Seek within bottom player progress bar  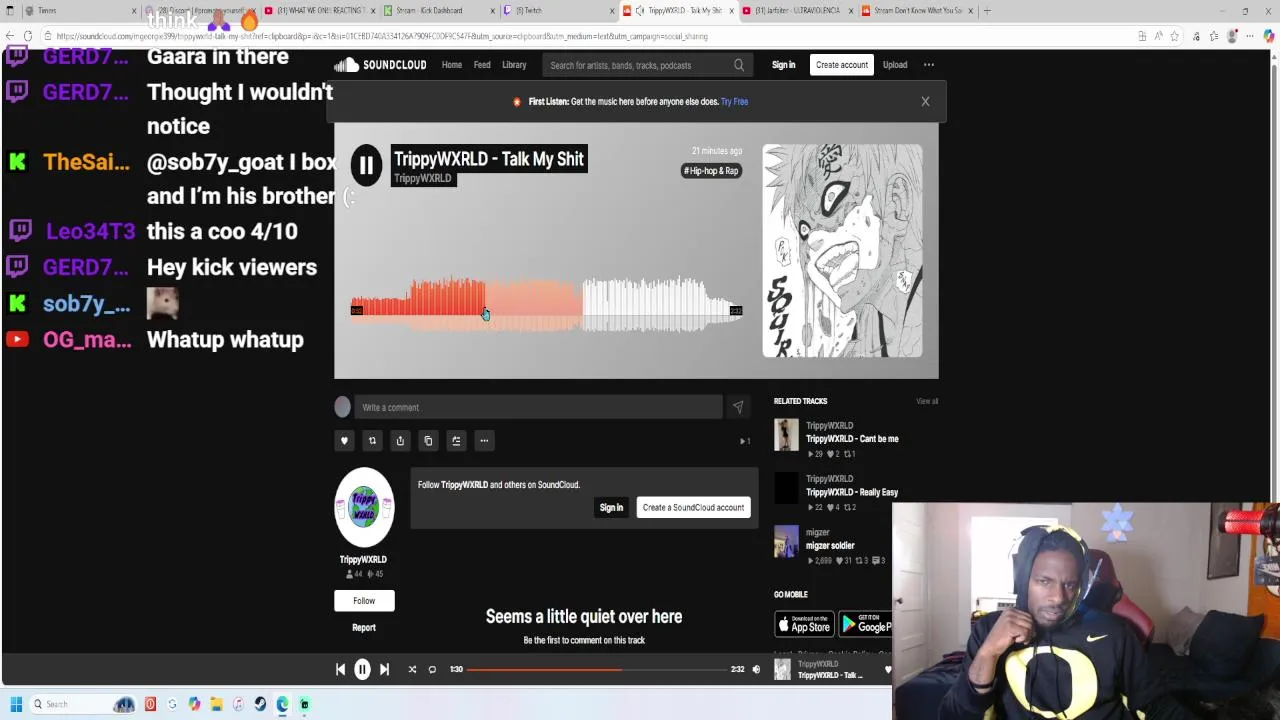(x=596, y=669)
